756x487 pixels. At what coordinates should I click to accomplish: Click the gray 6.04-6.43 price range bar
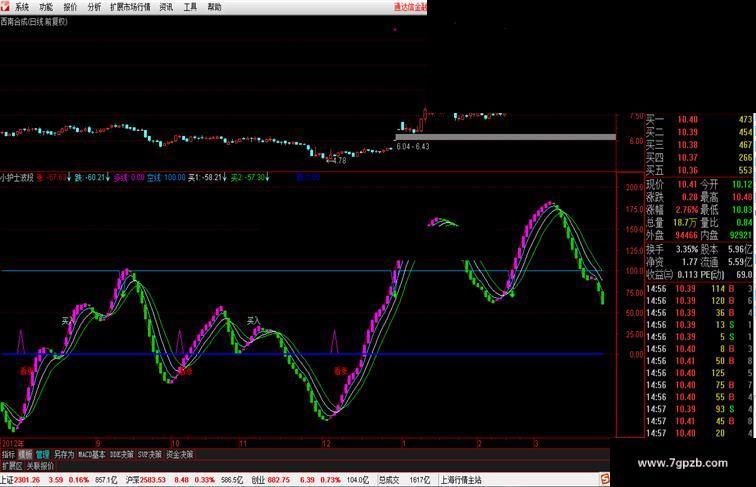(505, 137)
